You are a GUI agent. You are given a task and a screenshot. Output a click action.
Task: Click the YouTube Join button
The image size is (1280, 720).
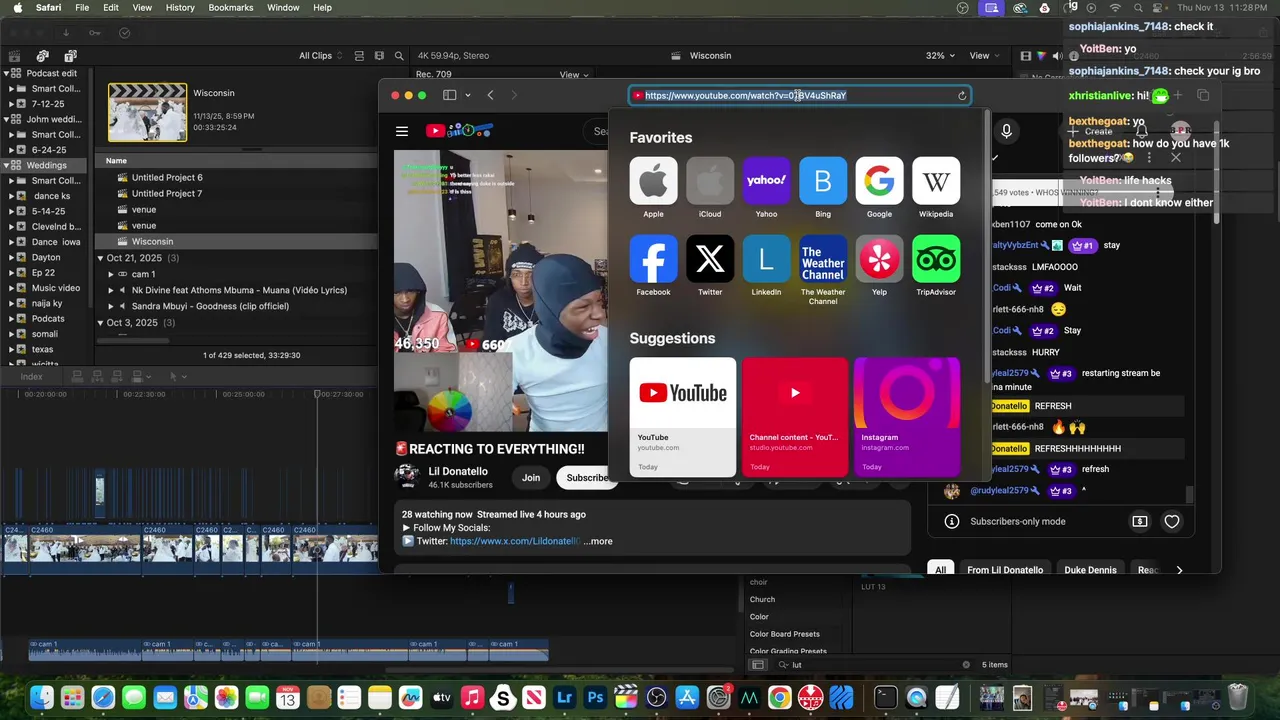(531, 478)
